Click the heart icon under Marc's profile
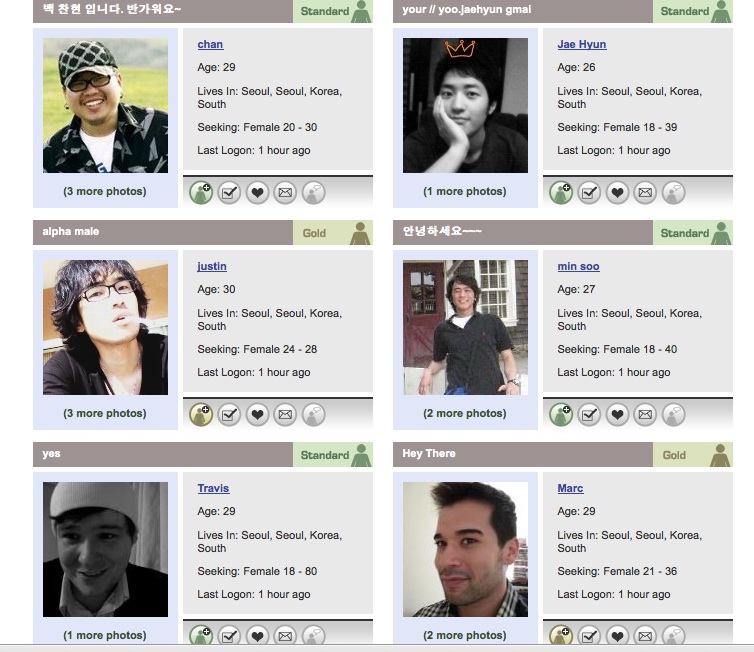Image resolution: width=754 pixels, height=652 pixels. pos(617,635)
